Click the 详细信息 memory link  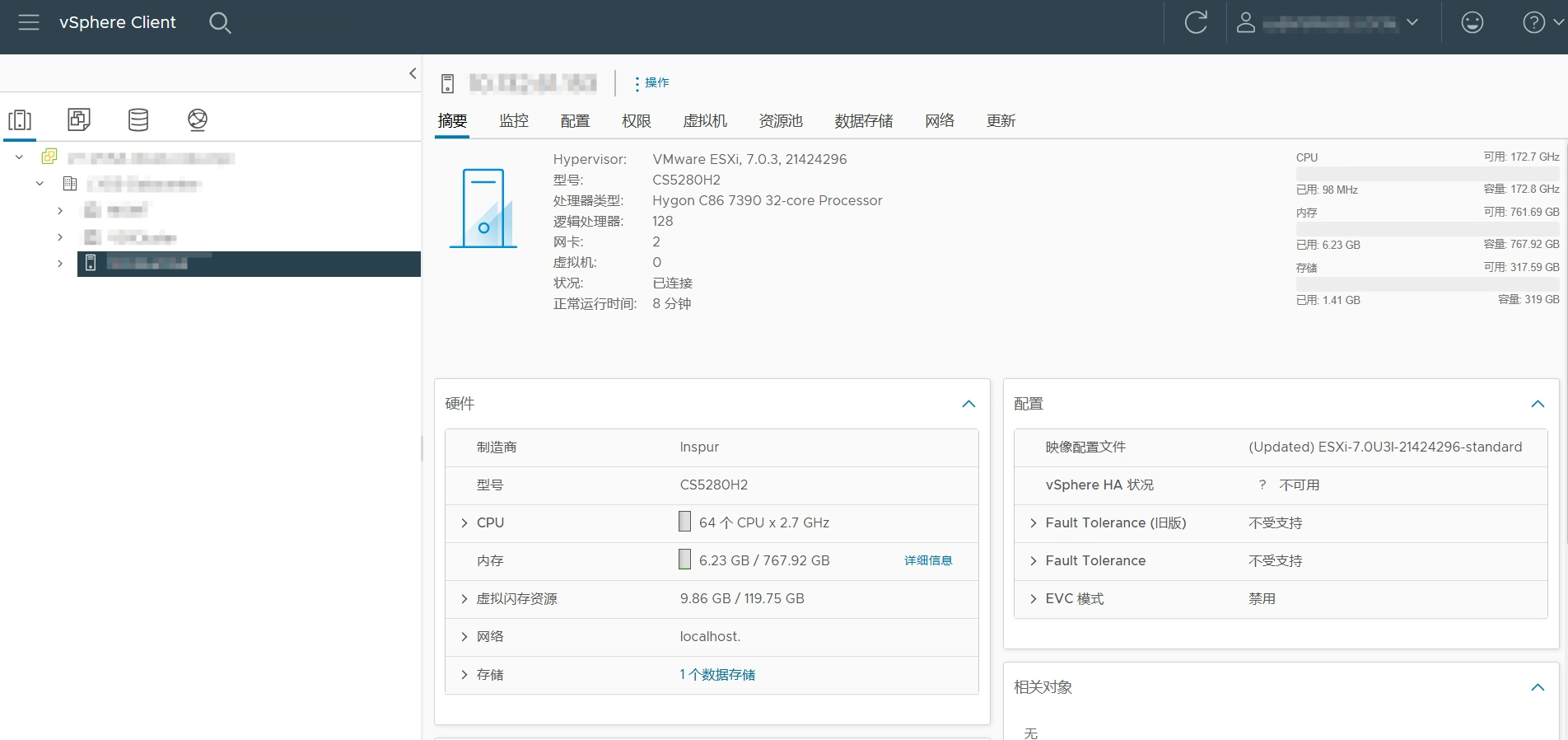tap(928, 561)
